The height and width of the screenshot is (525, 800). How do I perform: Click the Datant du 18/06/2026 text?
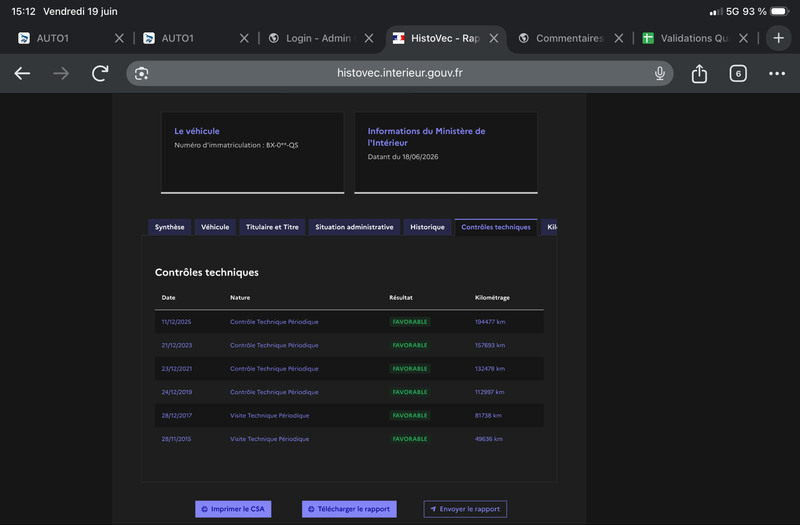pyautogui.click(x=403, y=157)
